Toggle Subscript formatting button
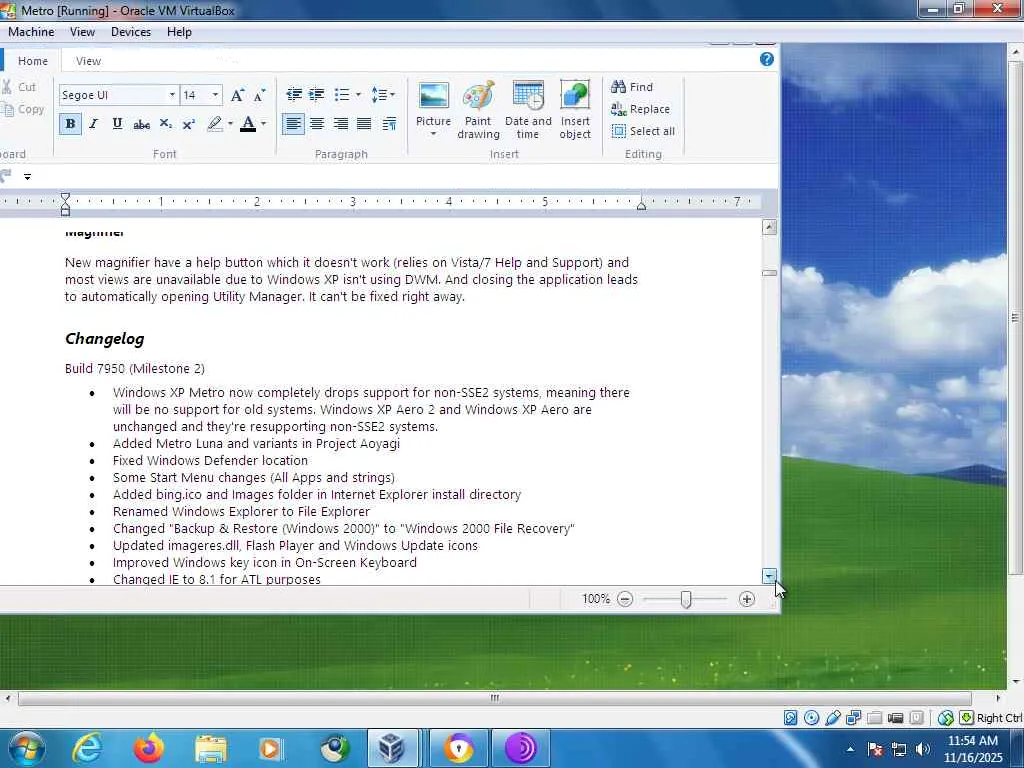The height and width of the screenshot is (768, 1024). [166, 124]
